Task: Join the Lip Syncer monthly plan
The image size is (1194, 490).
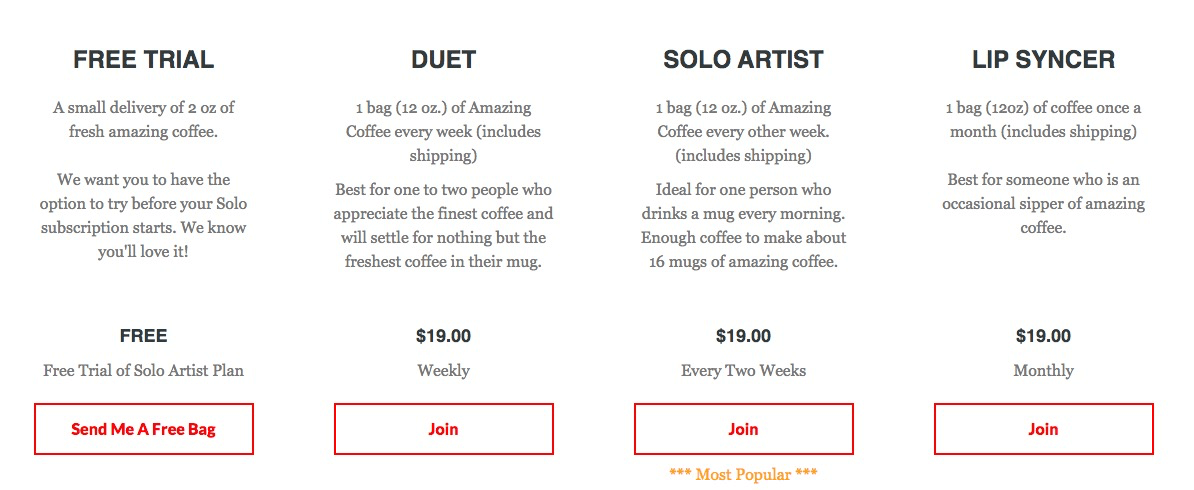Action: [1043, 429]
